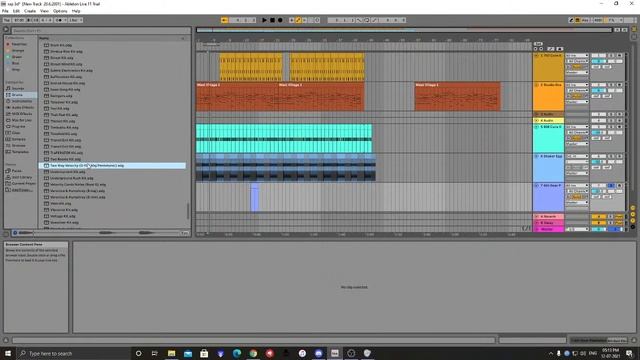Select Samples category in browser
Image resolution: width=640 pixels, height=360 pixels.
pos(18,139)
